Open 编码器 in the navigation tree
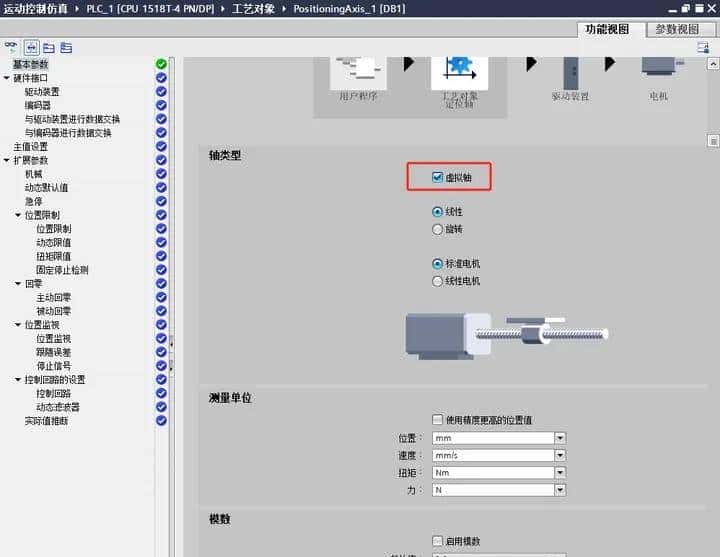Viewport: 720px width, 557px height. pos(38,106)
